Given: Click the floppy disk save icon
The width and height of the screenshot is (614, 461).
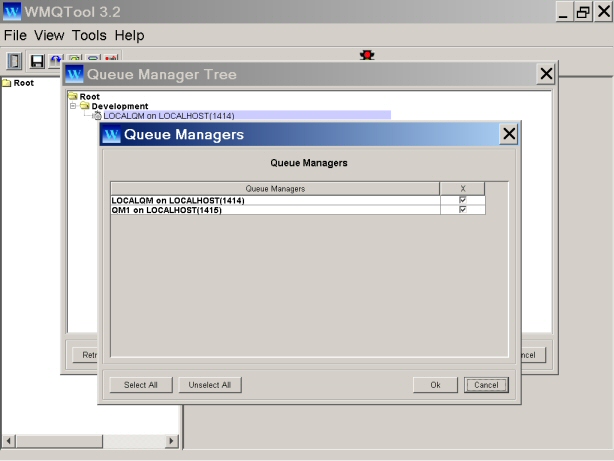Looking at the screenshot, I should pos(37,61).
